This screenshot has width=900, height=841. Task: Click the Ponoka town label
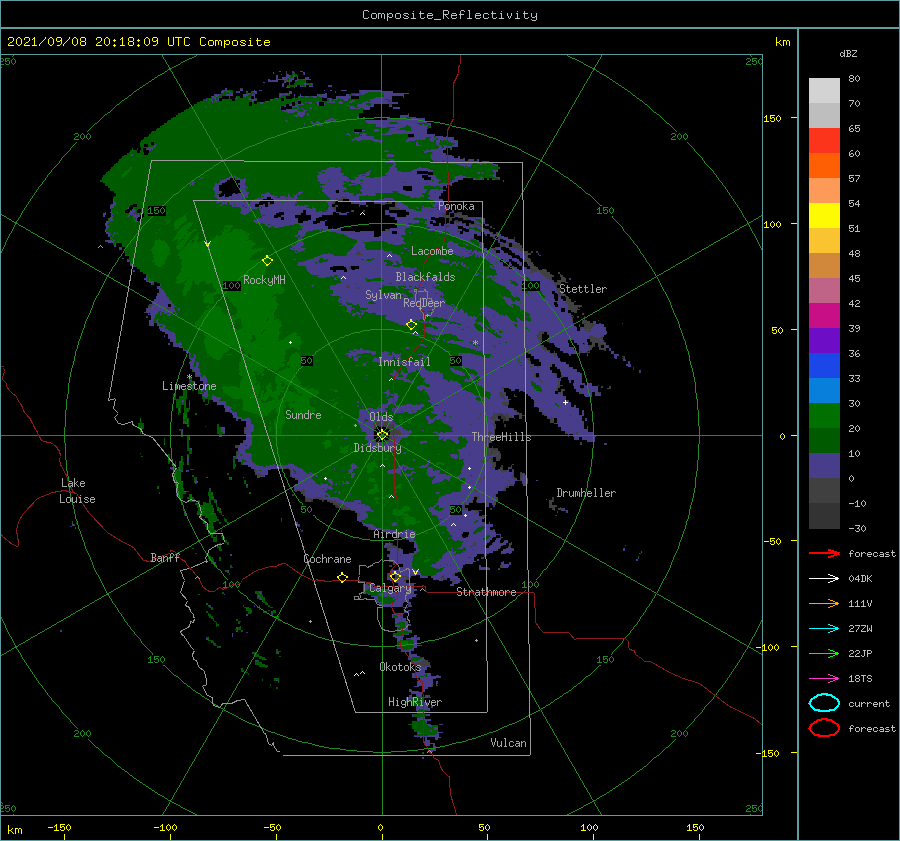[456, 206]
